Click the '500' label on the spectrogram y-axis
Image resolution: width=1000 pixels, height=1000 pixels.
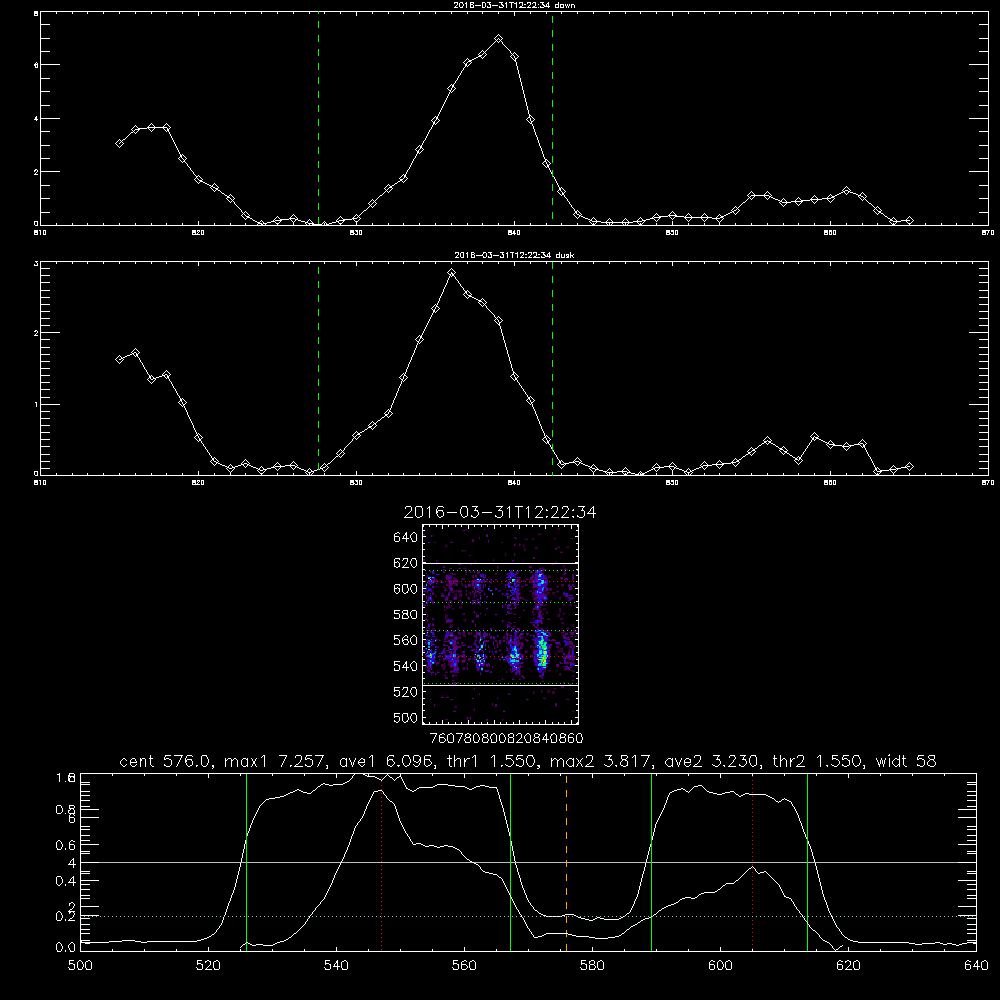(x=406, y=717)
